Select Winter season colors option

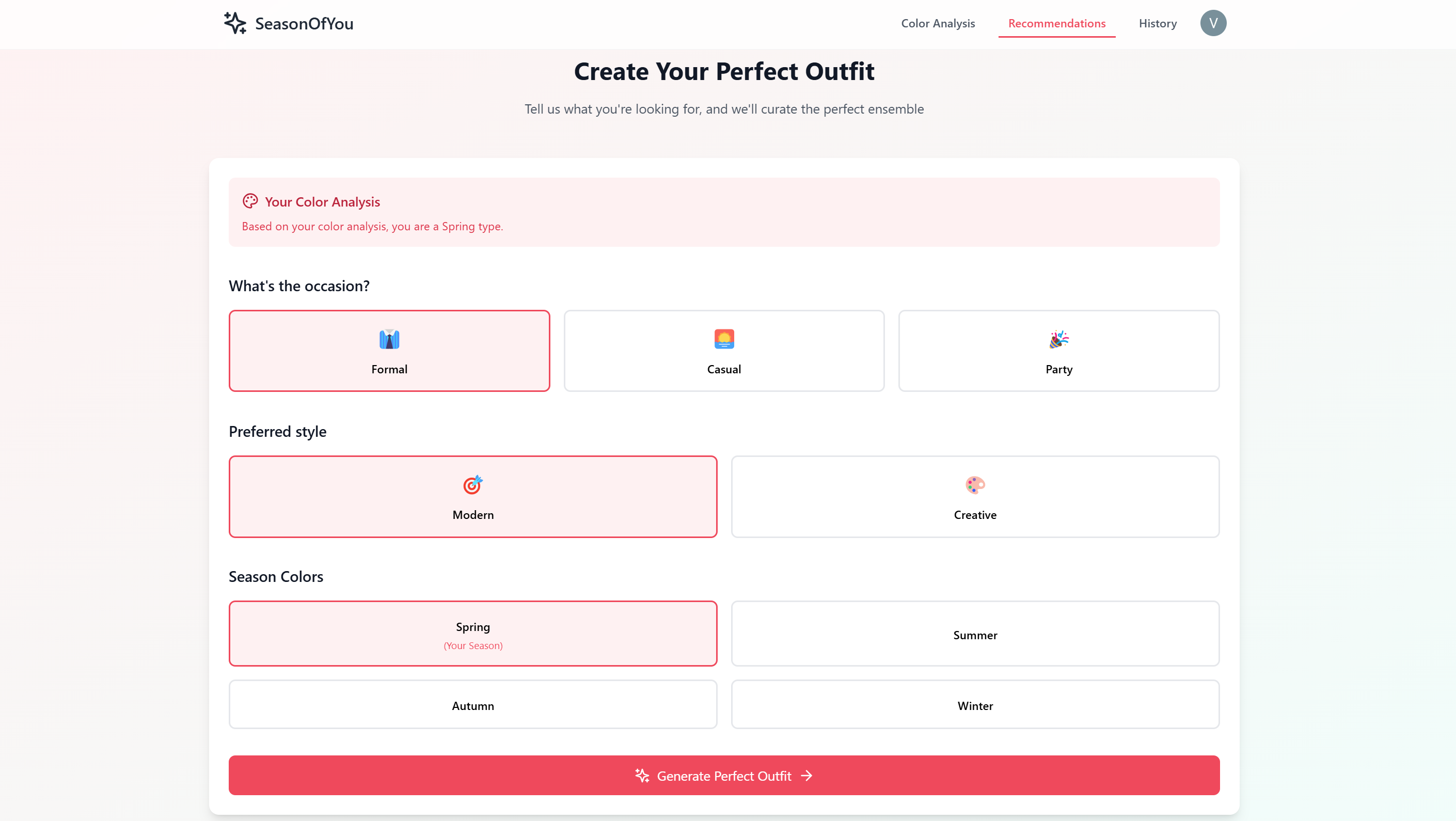[x=974, y=704]
